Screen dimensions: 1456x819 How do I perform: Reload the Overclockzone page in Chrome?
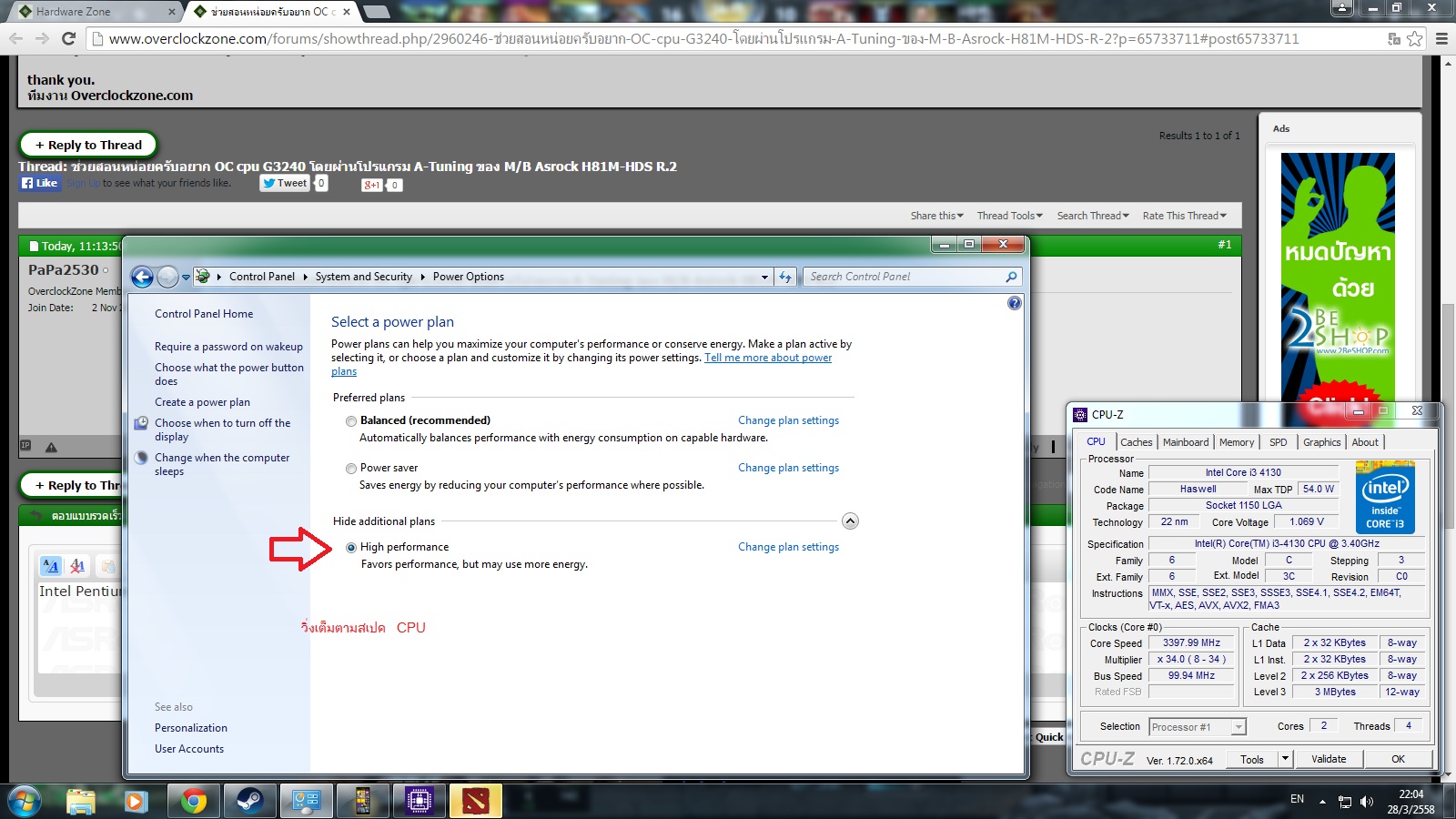coord(68,38)
